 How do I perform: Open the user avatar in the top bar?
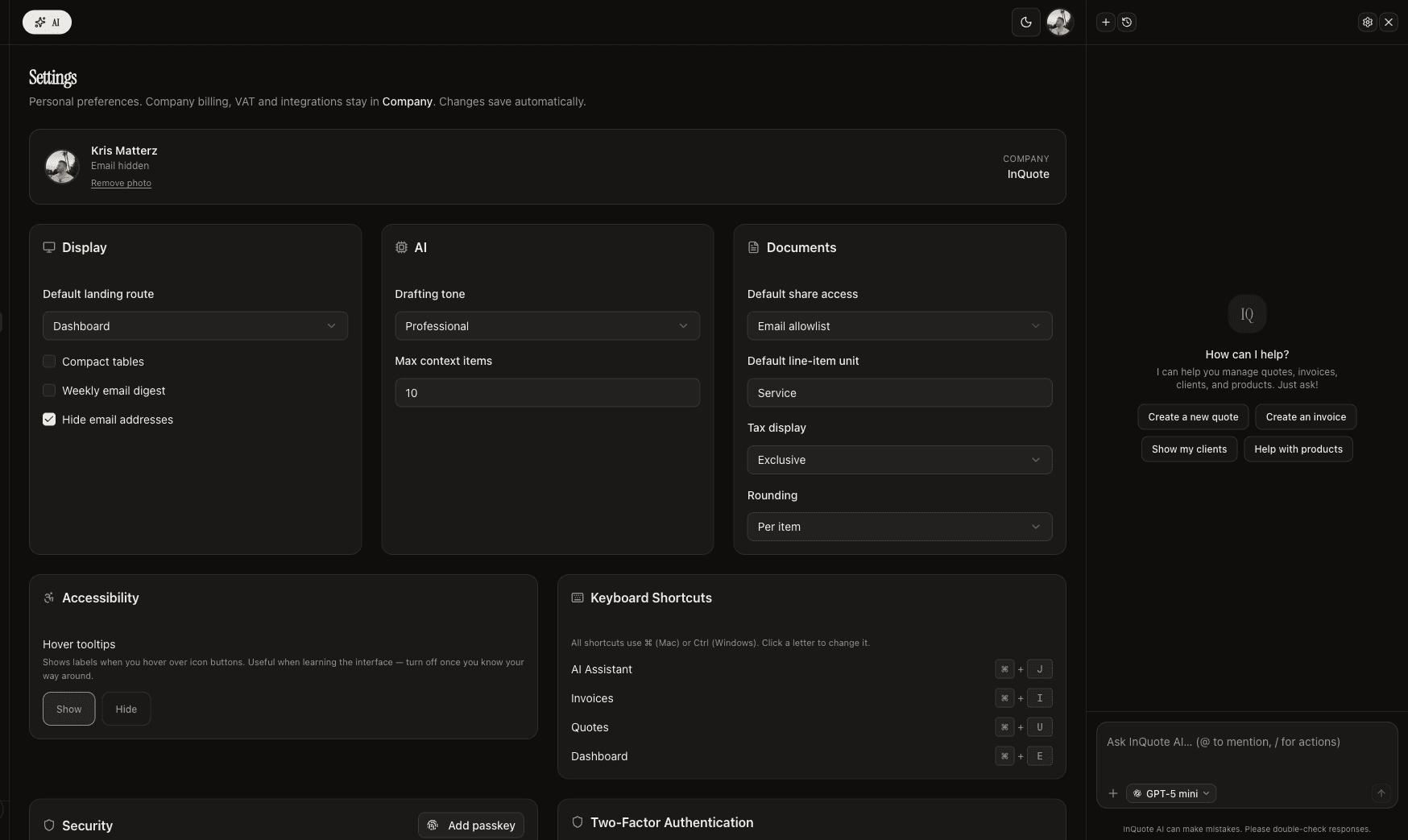pyautogui.click(x=1059, y=23)
